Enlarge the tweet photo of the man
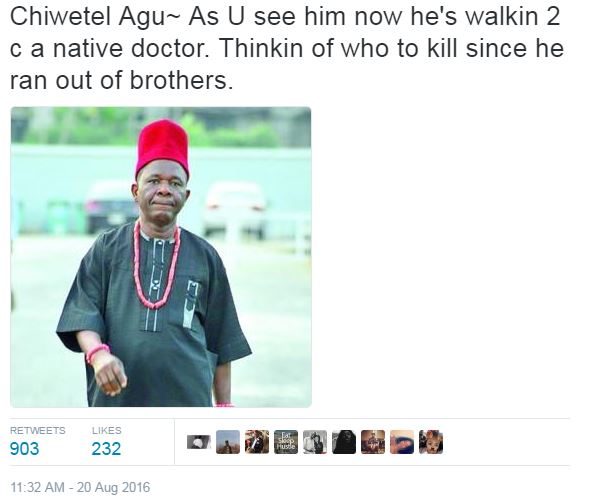Image resolution: width=603 pixels, height=496 pixels. click(161, 257)
